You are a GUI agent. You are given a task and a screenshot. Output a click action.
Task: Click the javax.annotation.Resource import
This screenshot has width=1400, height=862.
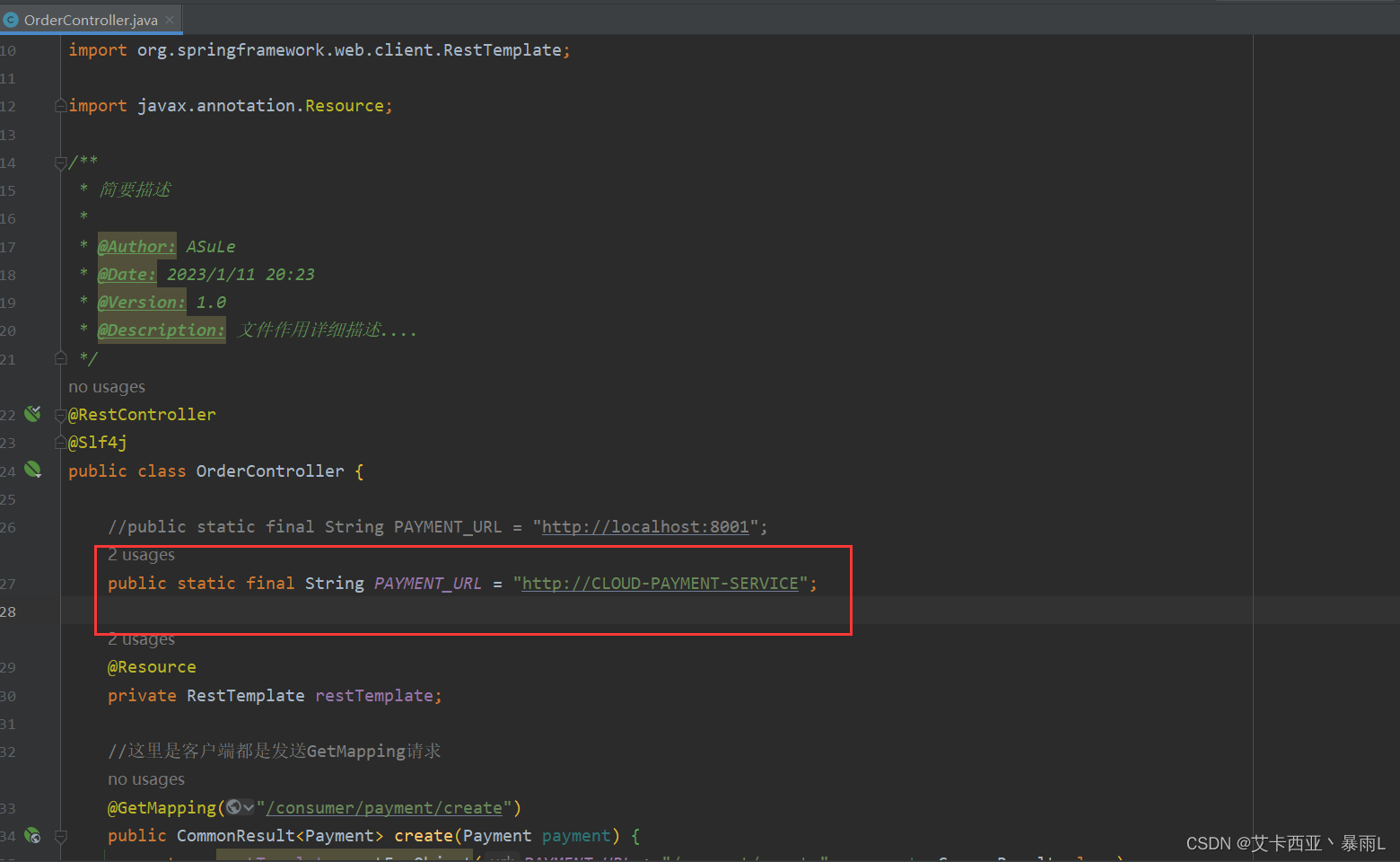[x=231, y=106]
